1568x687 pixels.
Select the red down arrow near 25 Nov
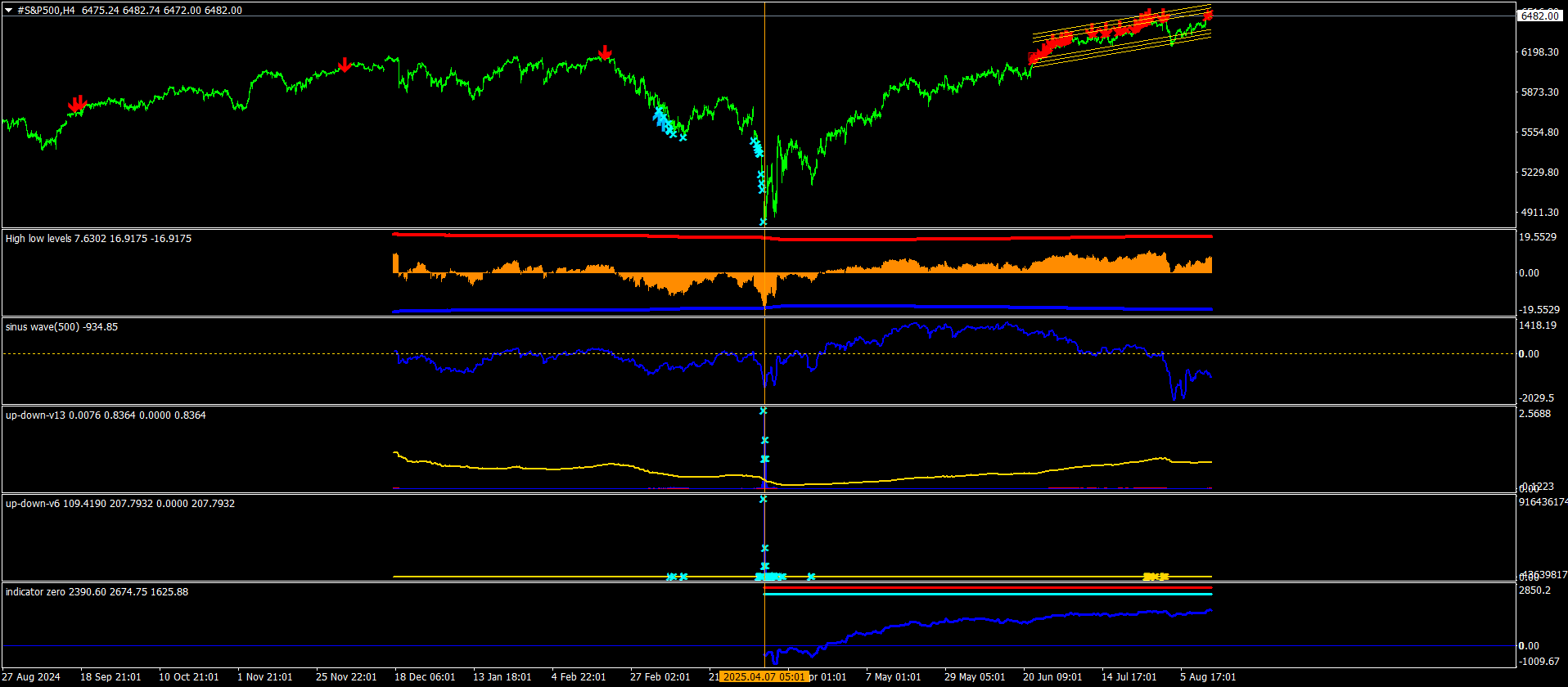click(345, 65)
